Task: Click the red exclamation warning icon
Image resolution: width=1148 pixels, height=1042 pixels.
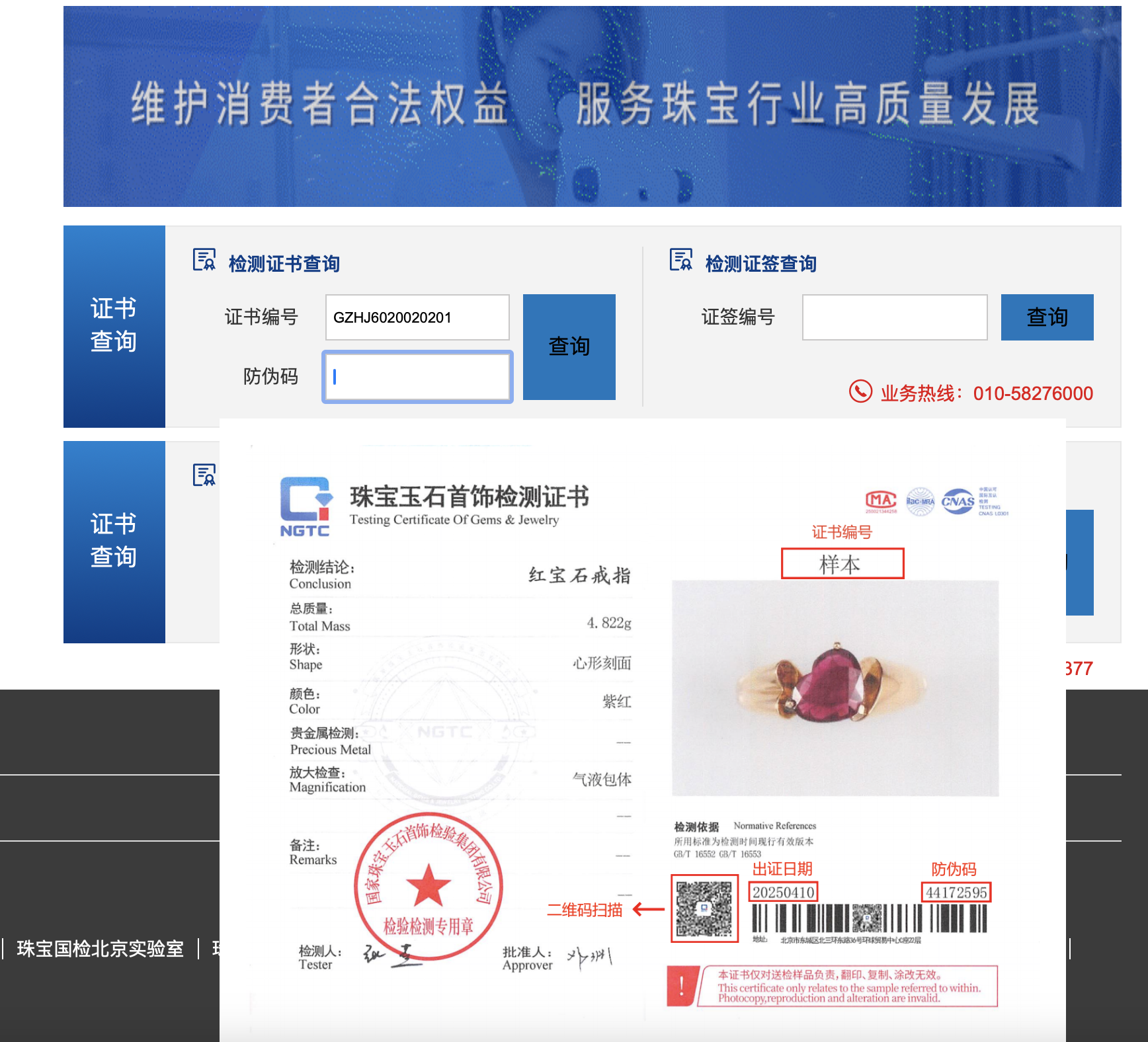Action: pos(682,986)
